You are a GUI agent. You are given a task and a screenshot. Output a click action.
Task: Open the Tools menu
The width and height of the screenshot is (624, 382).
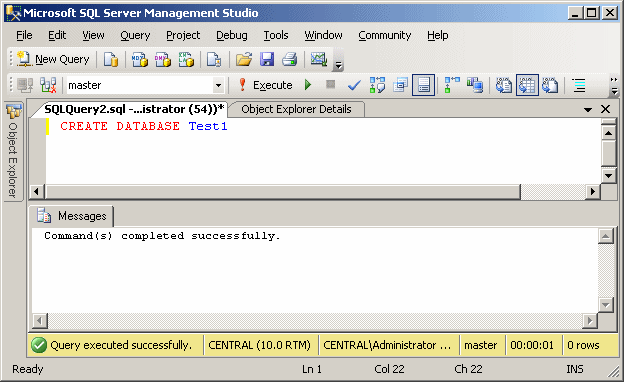(276, 35)
